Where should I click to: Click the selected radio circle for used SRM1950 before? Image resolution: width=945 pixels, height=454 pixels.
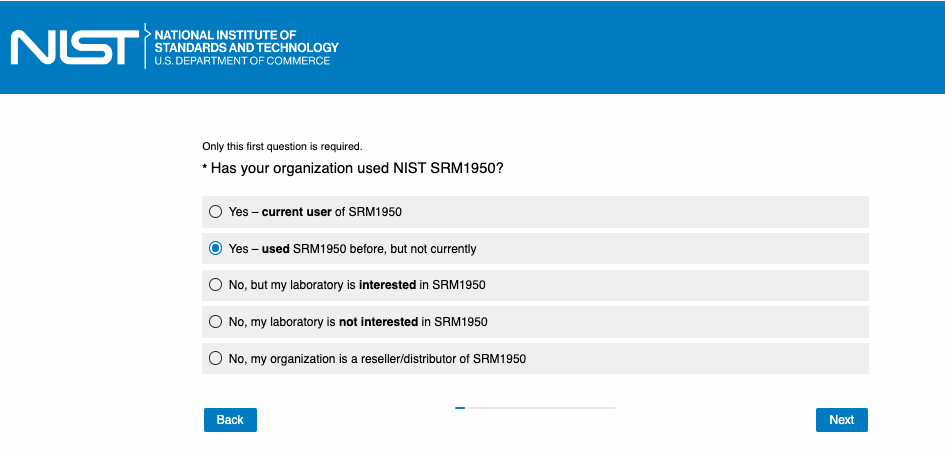(x=215, y=249)
